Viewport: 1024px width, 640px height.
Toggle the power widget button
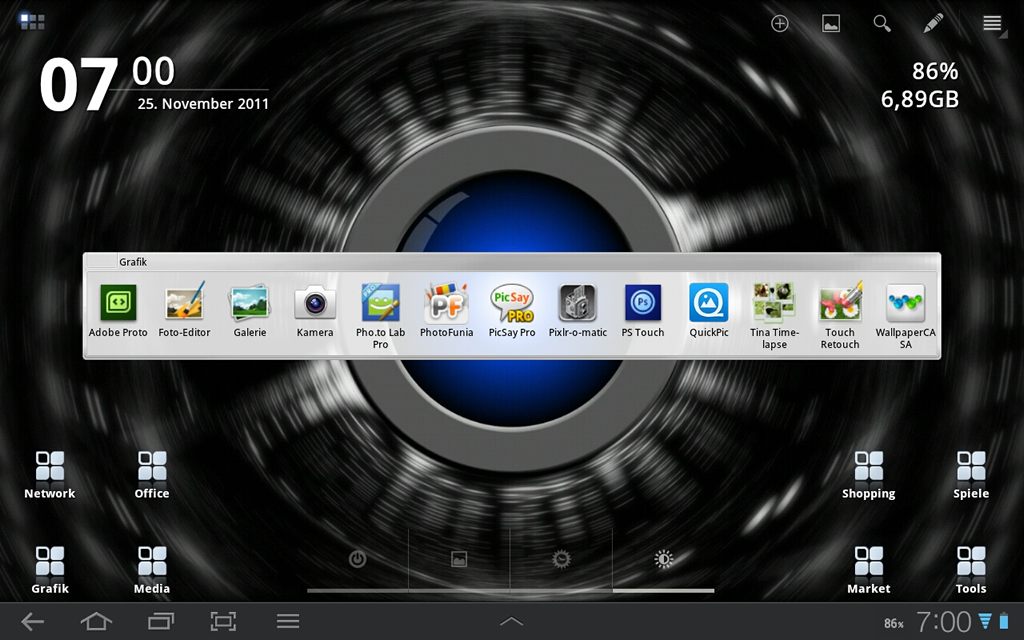click(x=357, y=559)
